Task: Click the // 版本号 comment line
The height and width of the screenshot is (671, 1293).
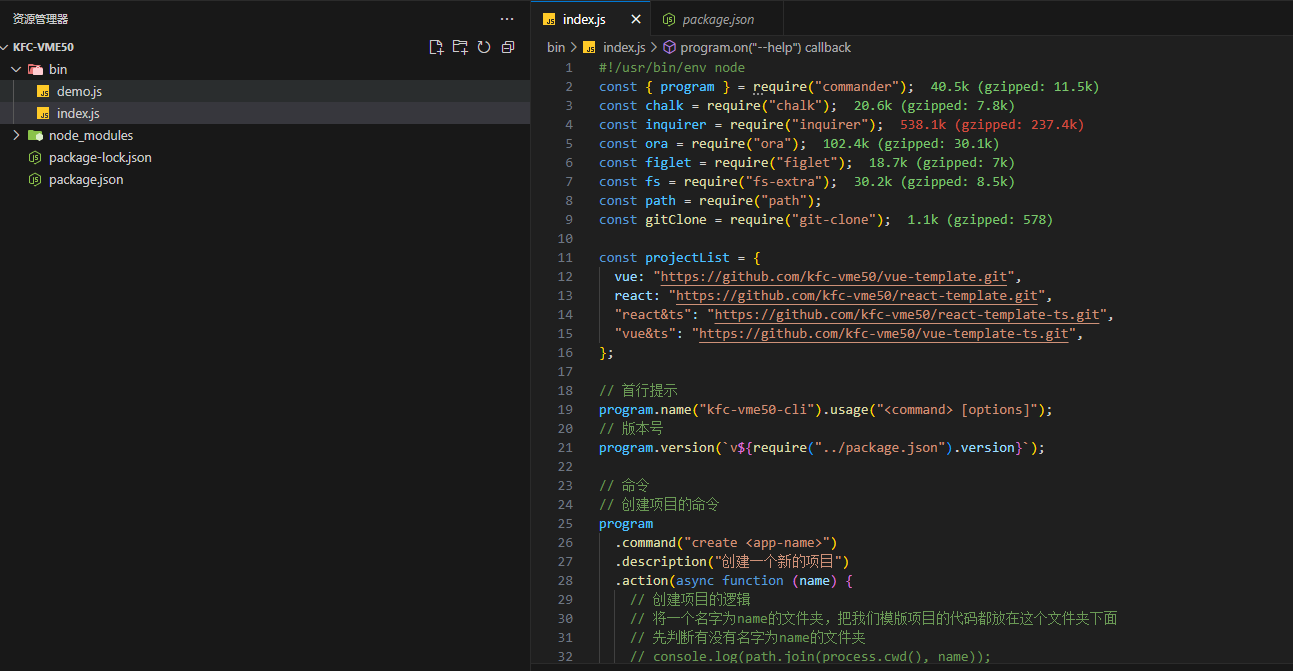Action: [x=631, y=428]
